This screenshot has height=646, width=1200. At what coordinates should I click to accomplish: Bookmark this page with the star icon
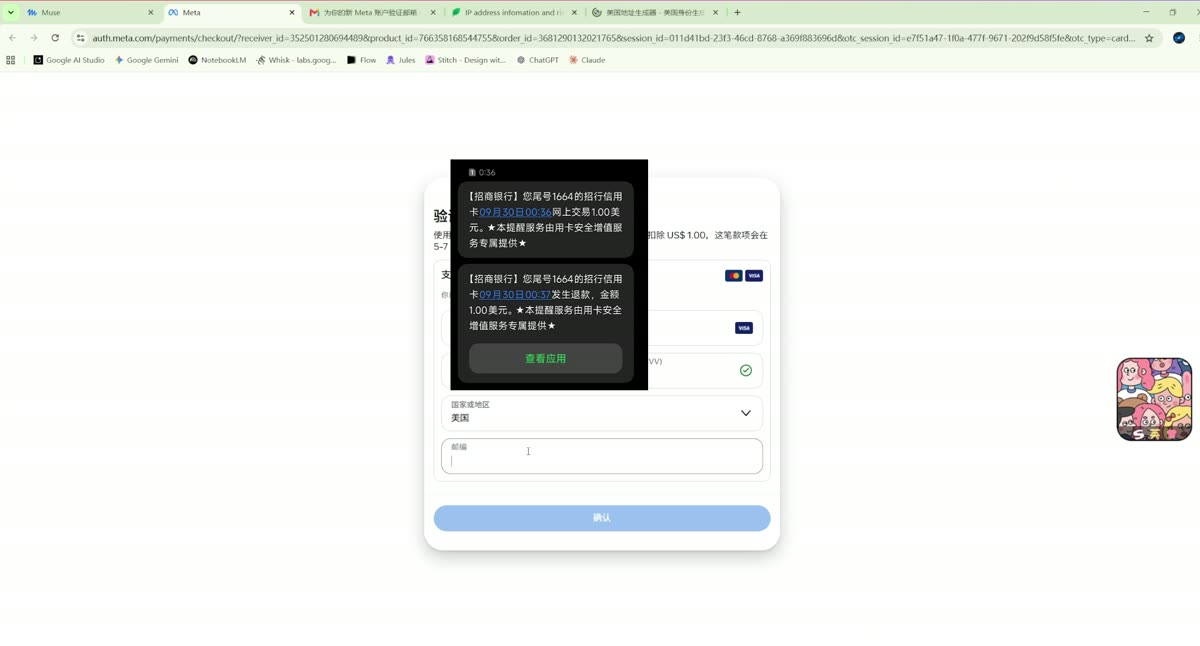click(1149, 38)
